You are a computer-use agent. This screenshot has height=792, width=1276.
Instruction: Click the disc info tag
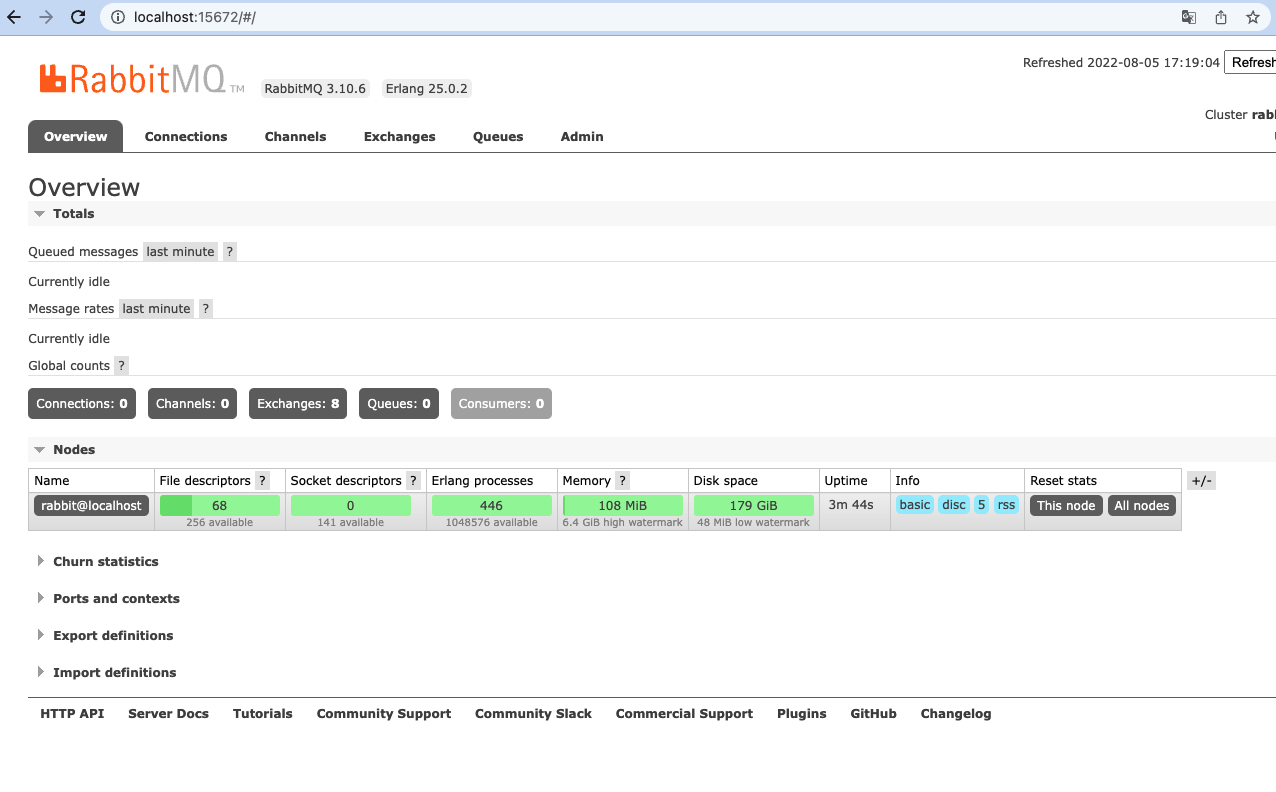955,505
